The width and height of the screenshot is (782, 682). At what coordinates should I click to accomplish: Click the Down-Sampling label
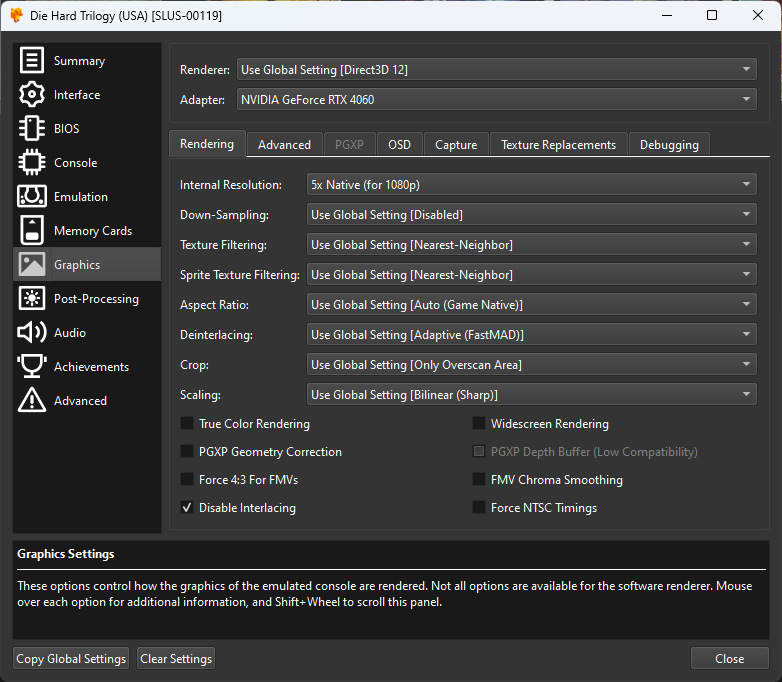pyautogui.click(x=224, y=215)
